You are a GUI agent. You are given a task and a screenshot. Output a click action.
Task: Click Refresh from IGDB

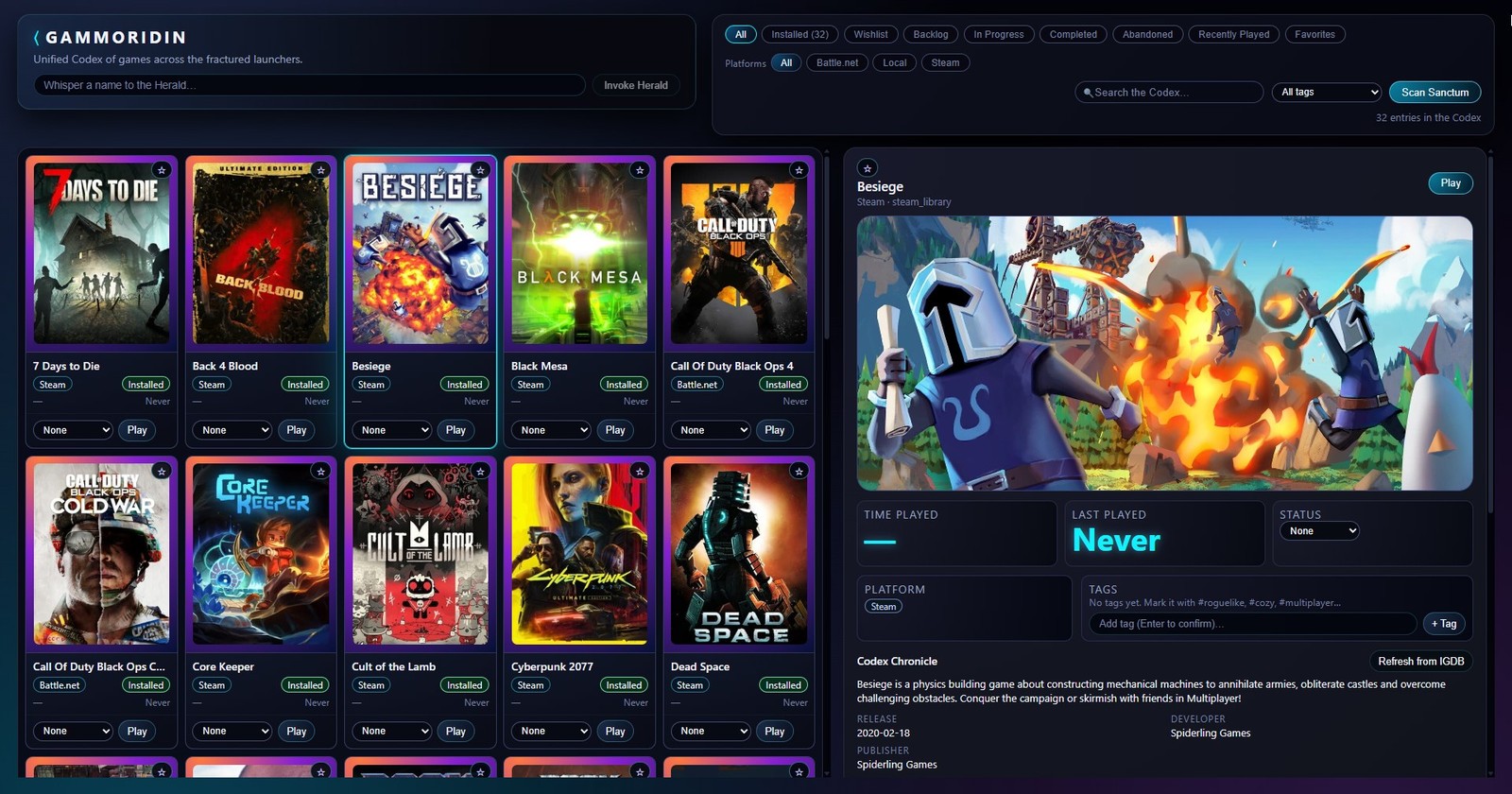pos(1420,661)
